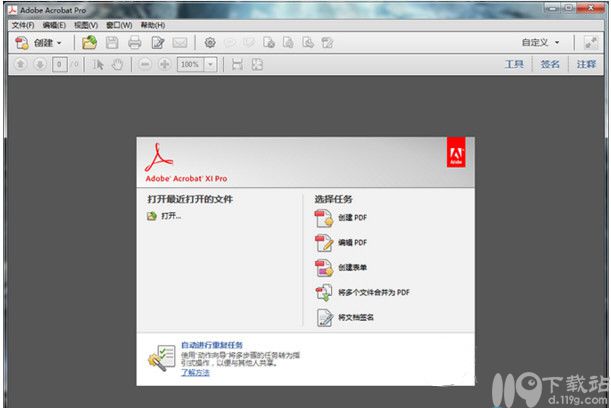Select the Hand pan tool
Screen dimensions: 611x408
click(117, 64)
